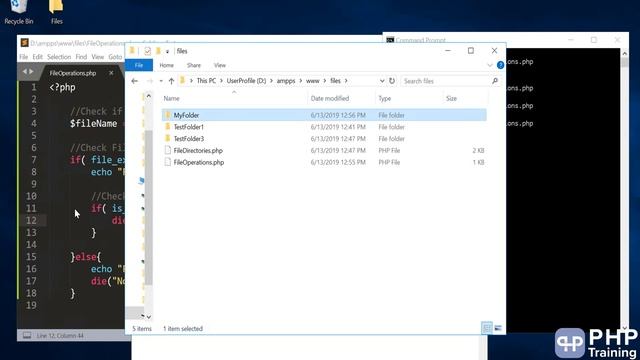The image size is (640, 360).
Task: Expand the Customize Quick Access Toolbar dropdown
Action: tap(167, 51)
